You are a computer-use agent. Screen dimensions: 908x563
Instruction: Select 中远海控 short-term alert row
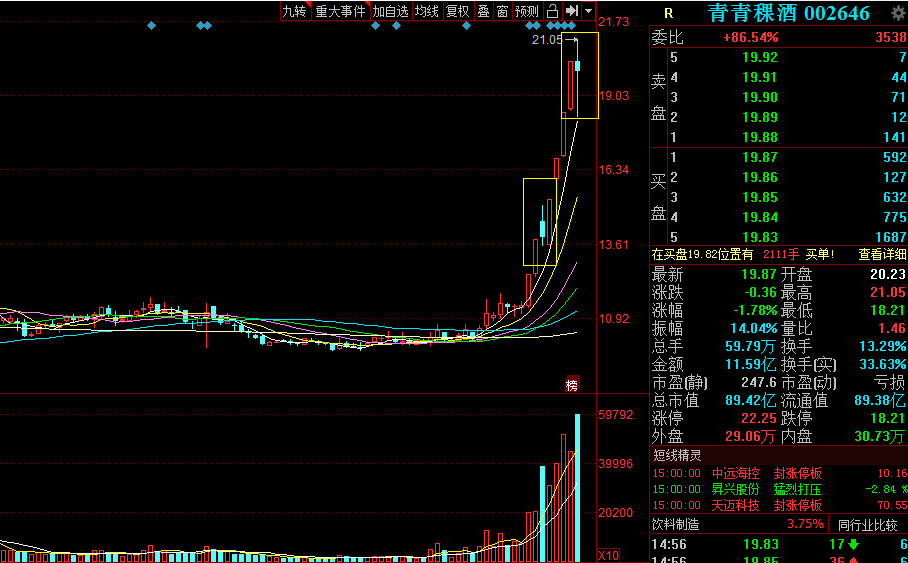tap(779, 474)
